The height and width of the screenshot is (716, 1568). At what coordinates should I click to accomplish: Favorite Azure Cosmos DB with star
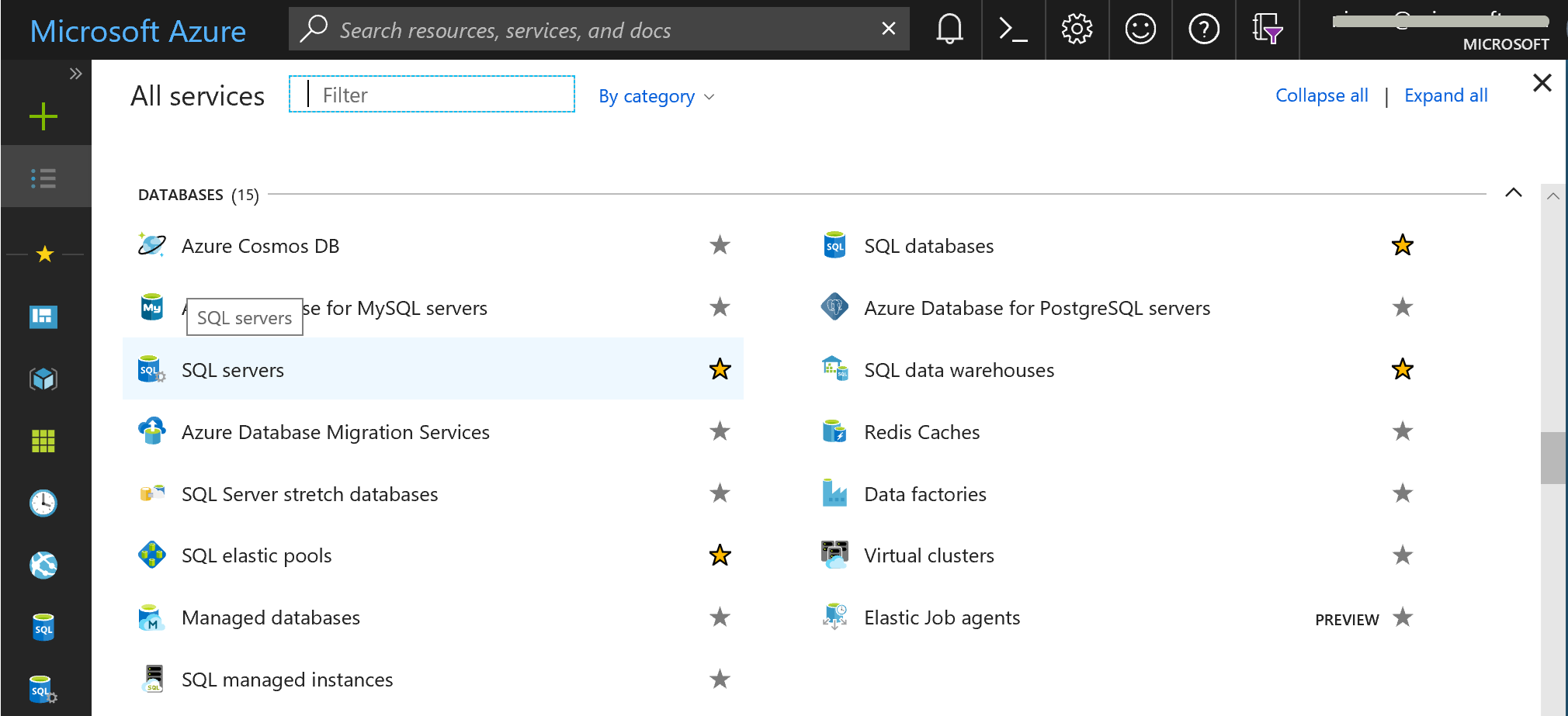(x=720, y=246)
